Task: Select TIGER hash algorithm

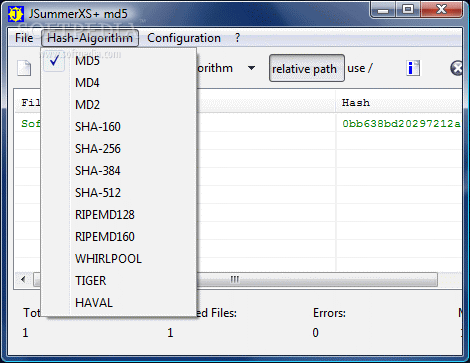Action: pyautogui.click(x=119, y=281)
